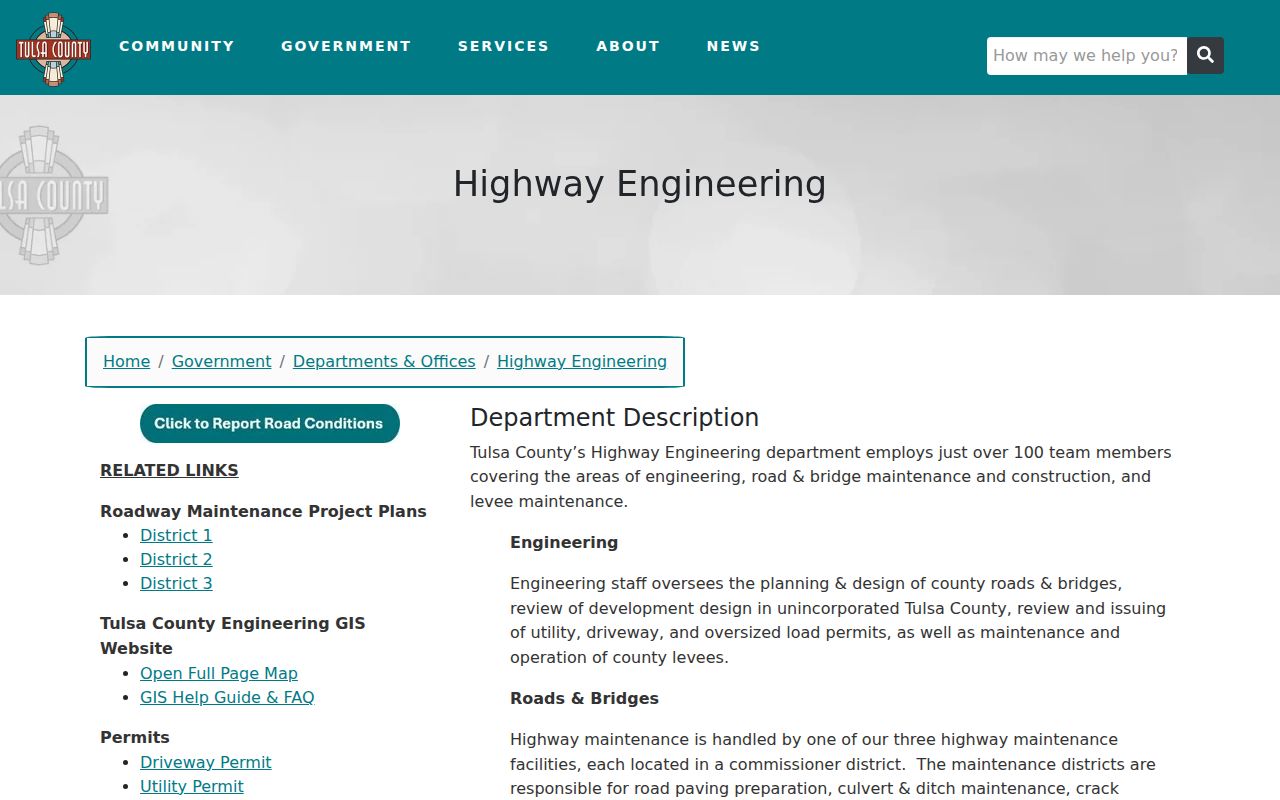Click the bold Engineering subheading
The image size is (1280, 800).
click(x=564, y=542)
